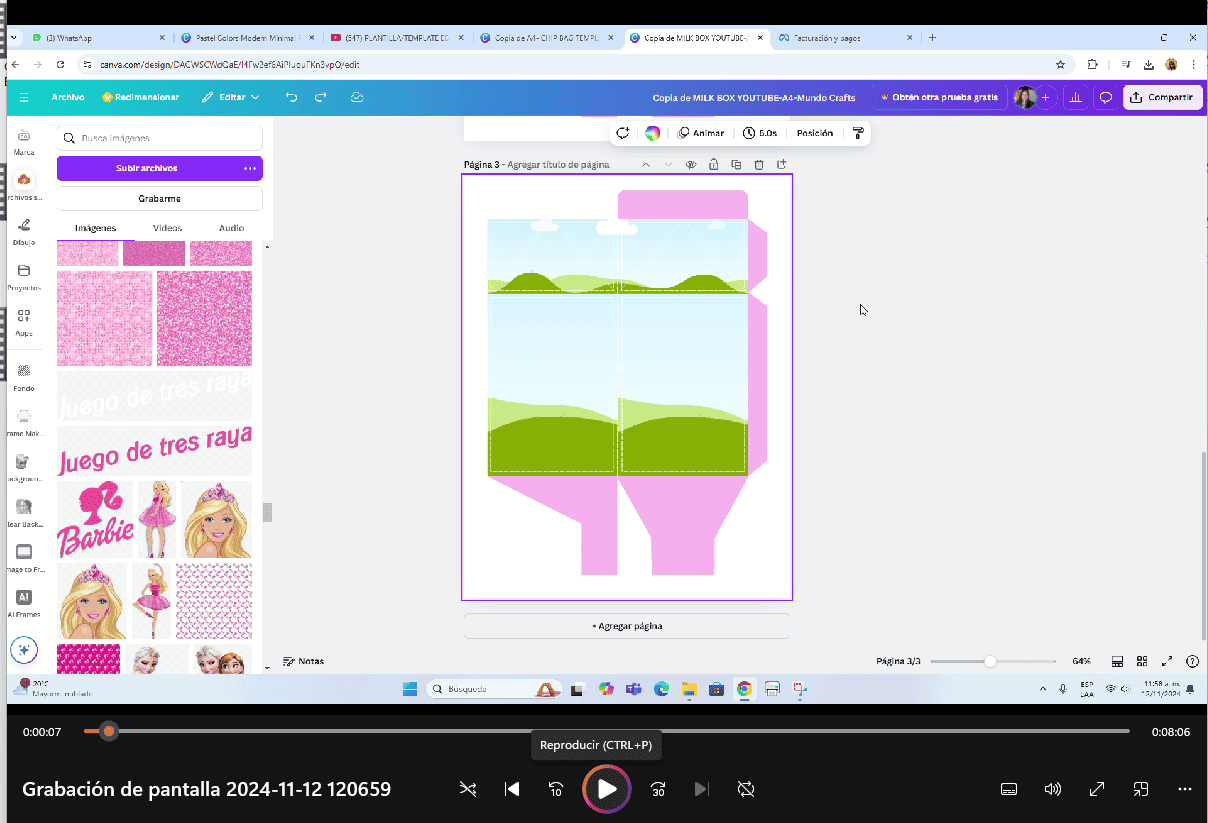Click Agregar título de página field
1208x823 pixels.
[x=559, y=164]
